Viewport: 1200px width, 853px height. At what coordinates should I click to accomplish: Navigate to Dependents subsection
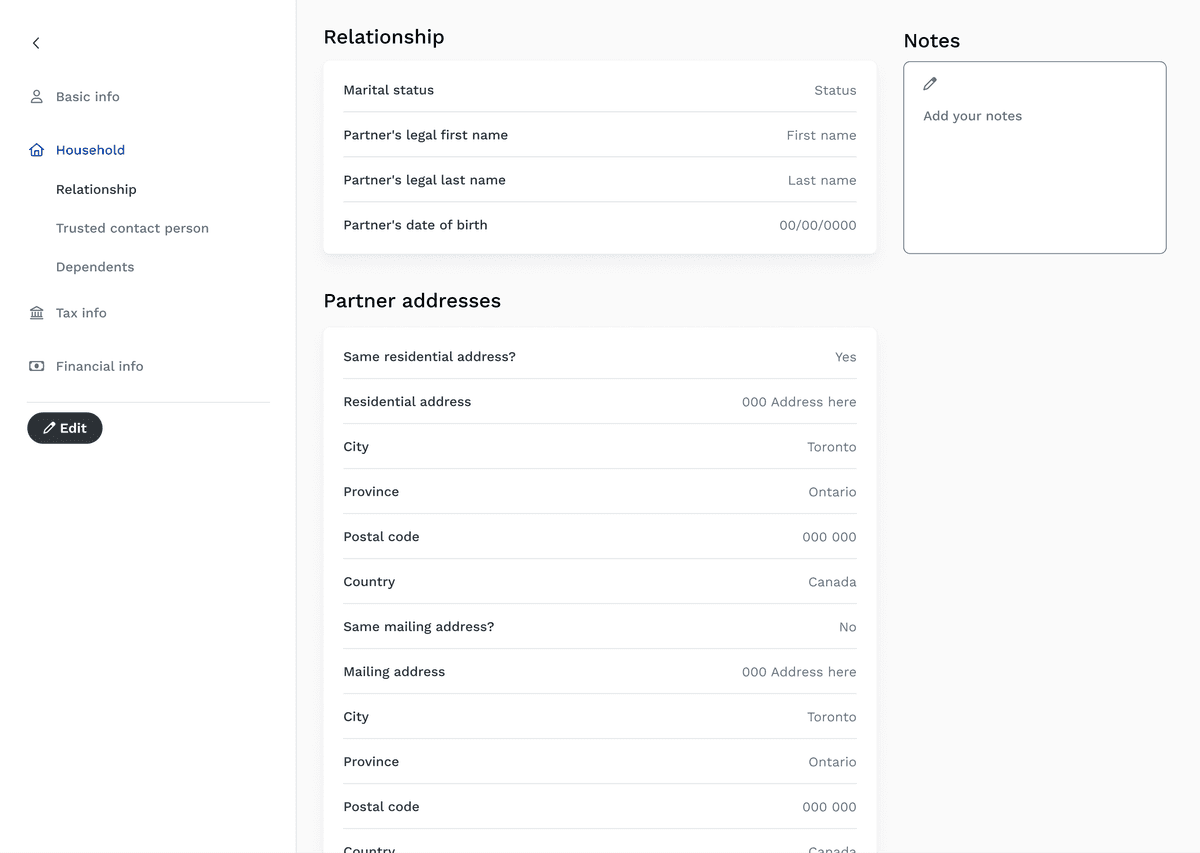click(95, 267)
